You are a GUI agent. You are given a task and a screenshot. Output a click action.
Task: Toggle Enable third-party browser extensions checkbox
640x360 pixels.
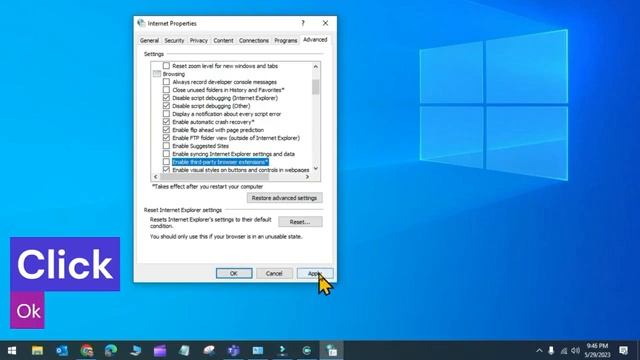(x=166, y=162)
